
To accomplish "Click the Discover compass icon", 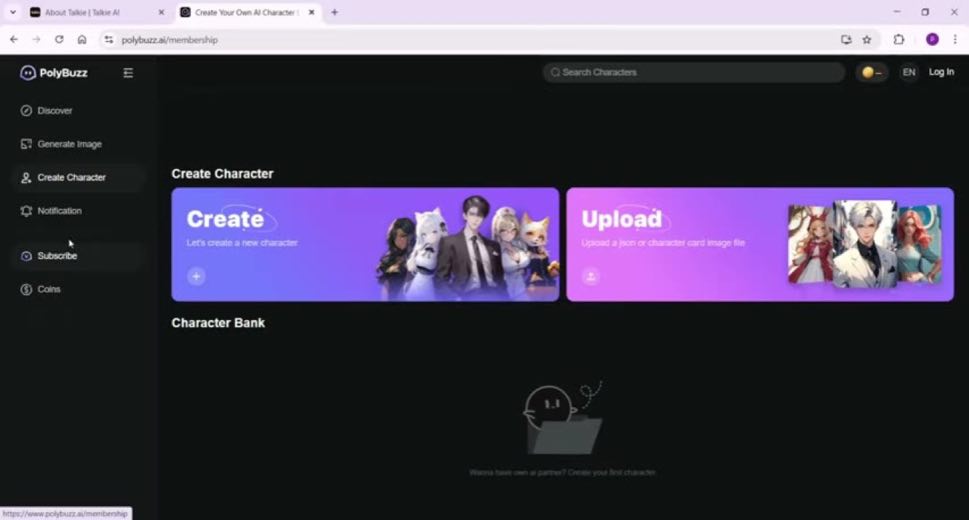I will (x=26, y=111).
